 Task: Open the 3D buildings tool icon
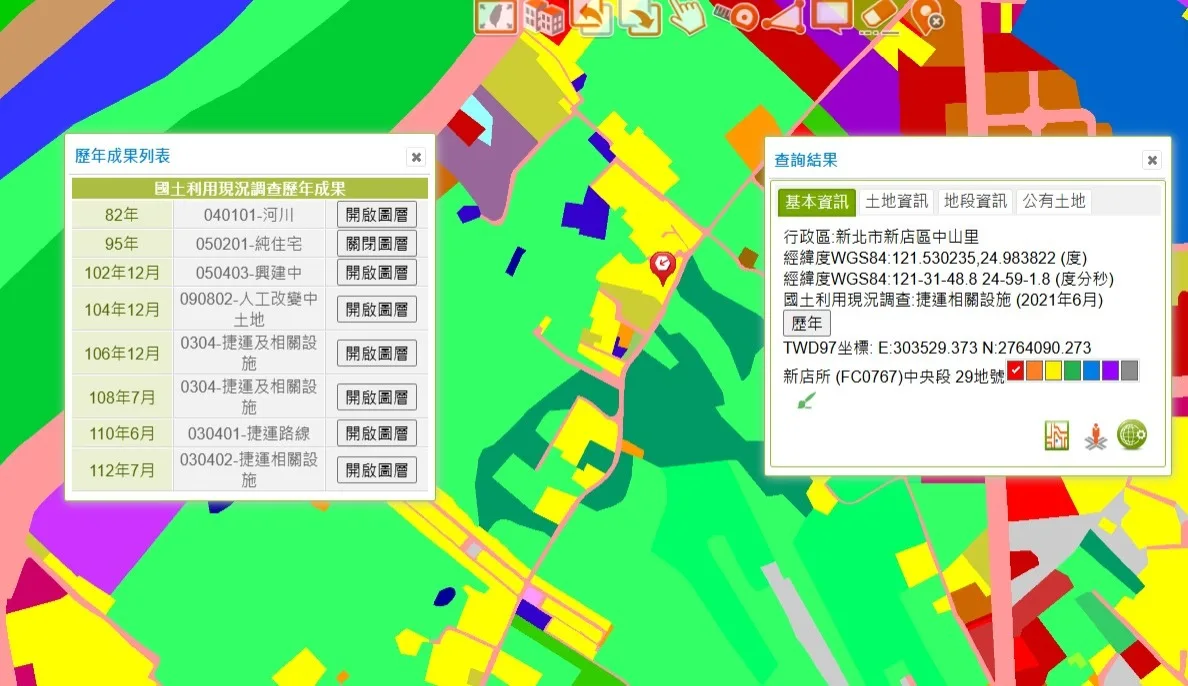click(x=544, y=17)
